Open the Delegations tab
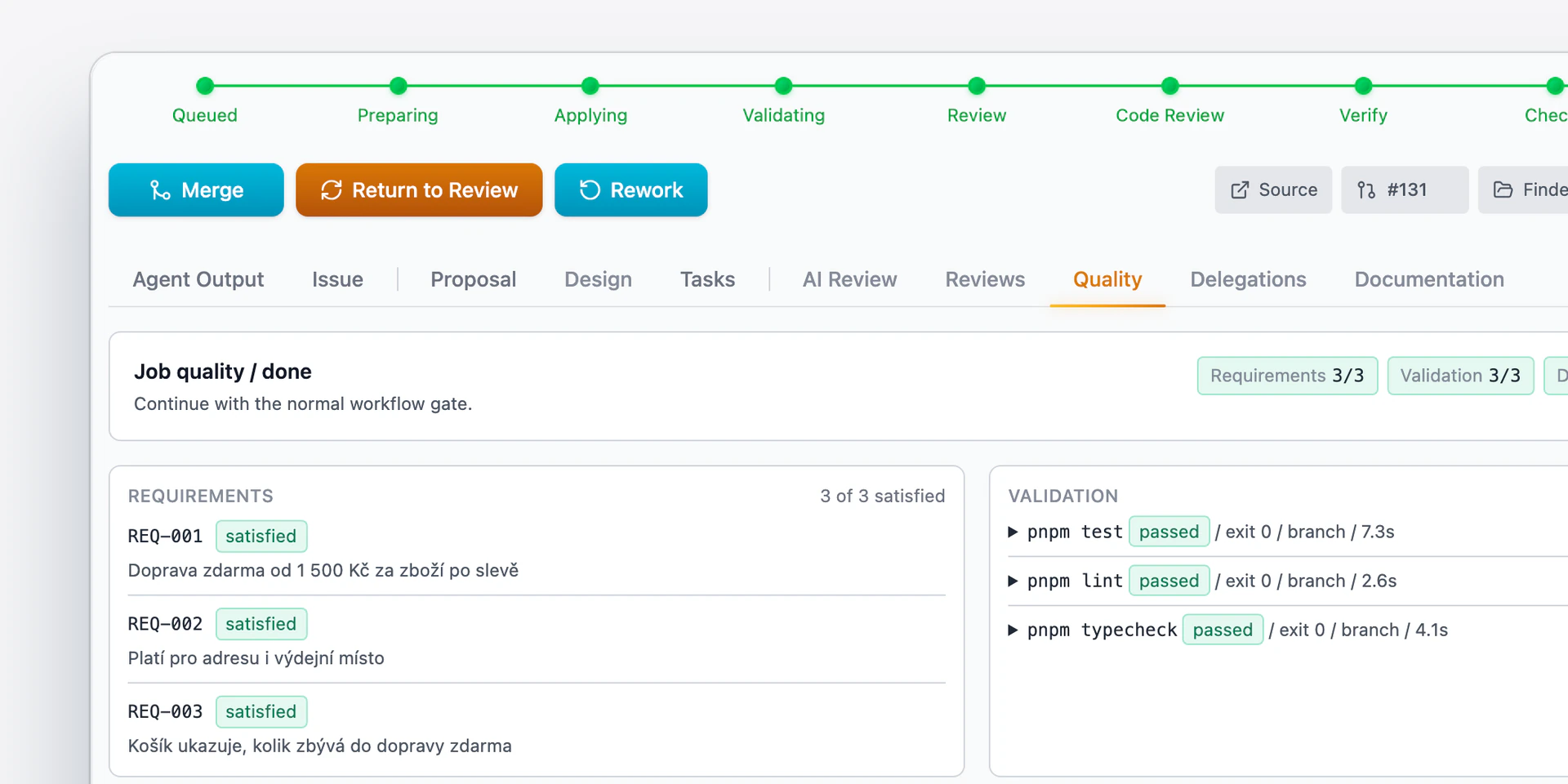Screen dimensions: 1568x784 point(1249,279)
